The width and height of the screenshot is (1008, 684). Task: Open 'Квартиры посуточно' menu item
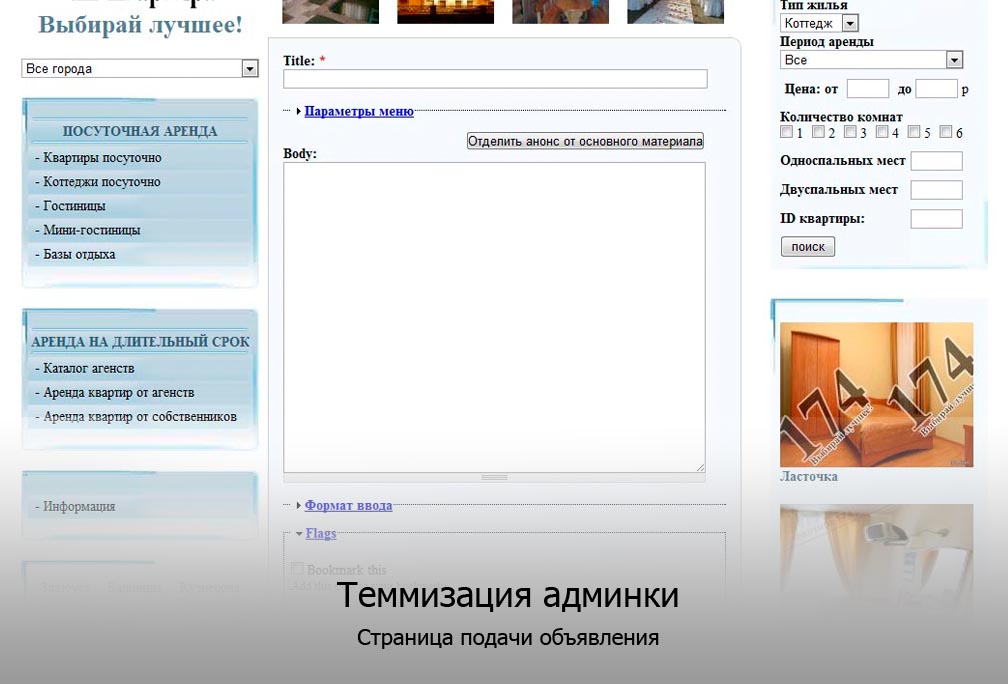102,158
